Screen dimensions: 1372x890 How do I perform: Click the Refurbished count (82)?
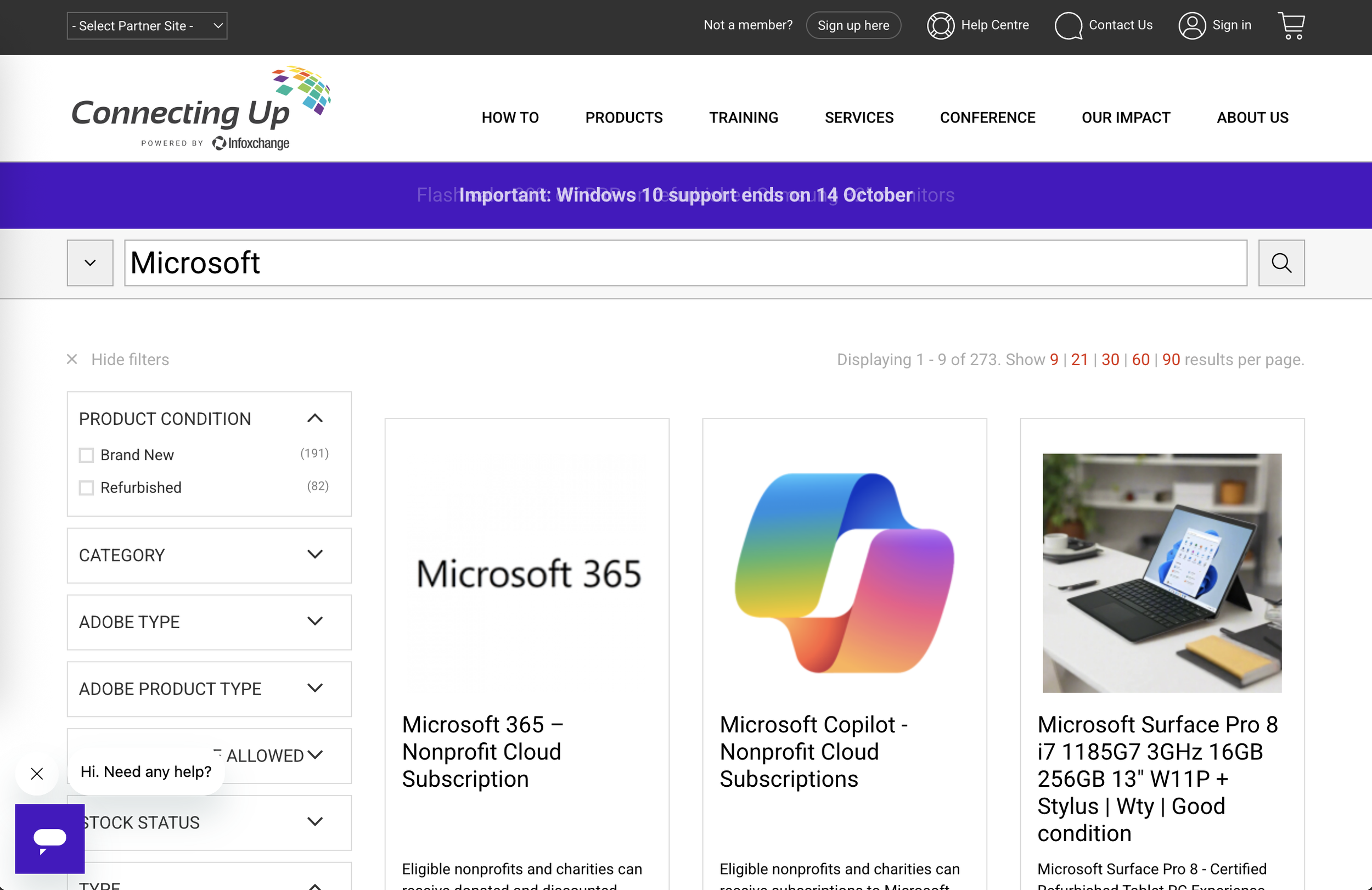pos(318,486)
